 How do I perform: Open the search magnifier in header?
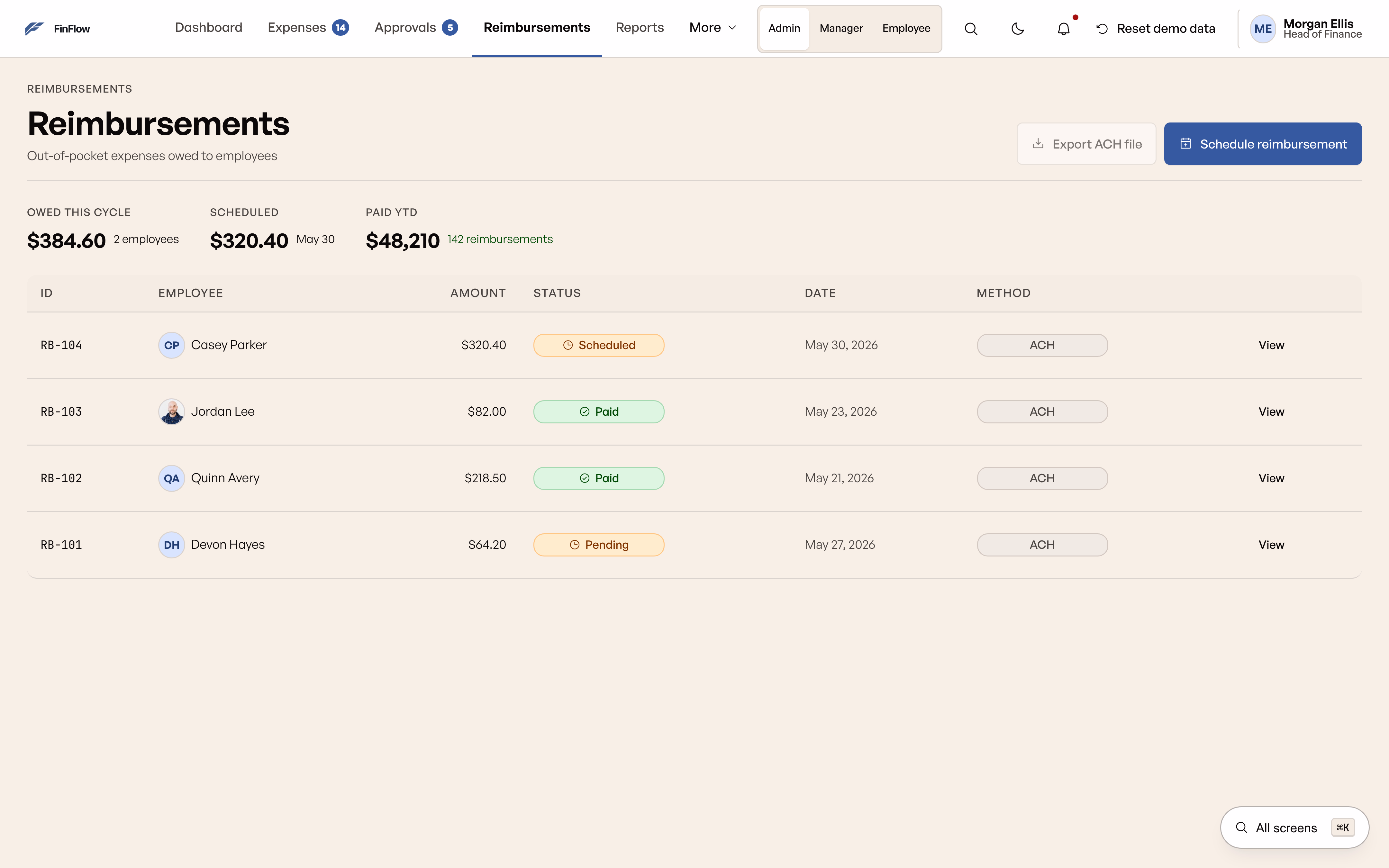tap(971, 29)
